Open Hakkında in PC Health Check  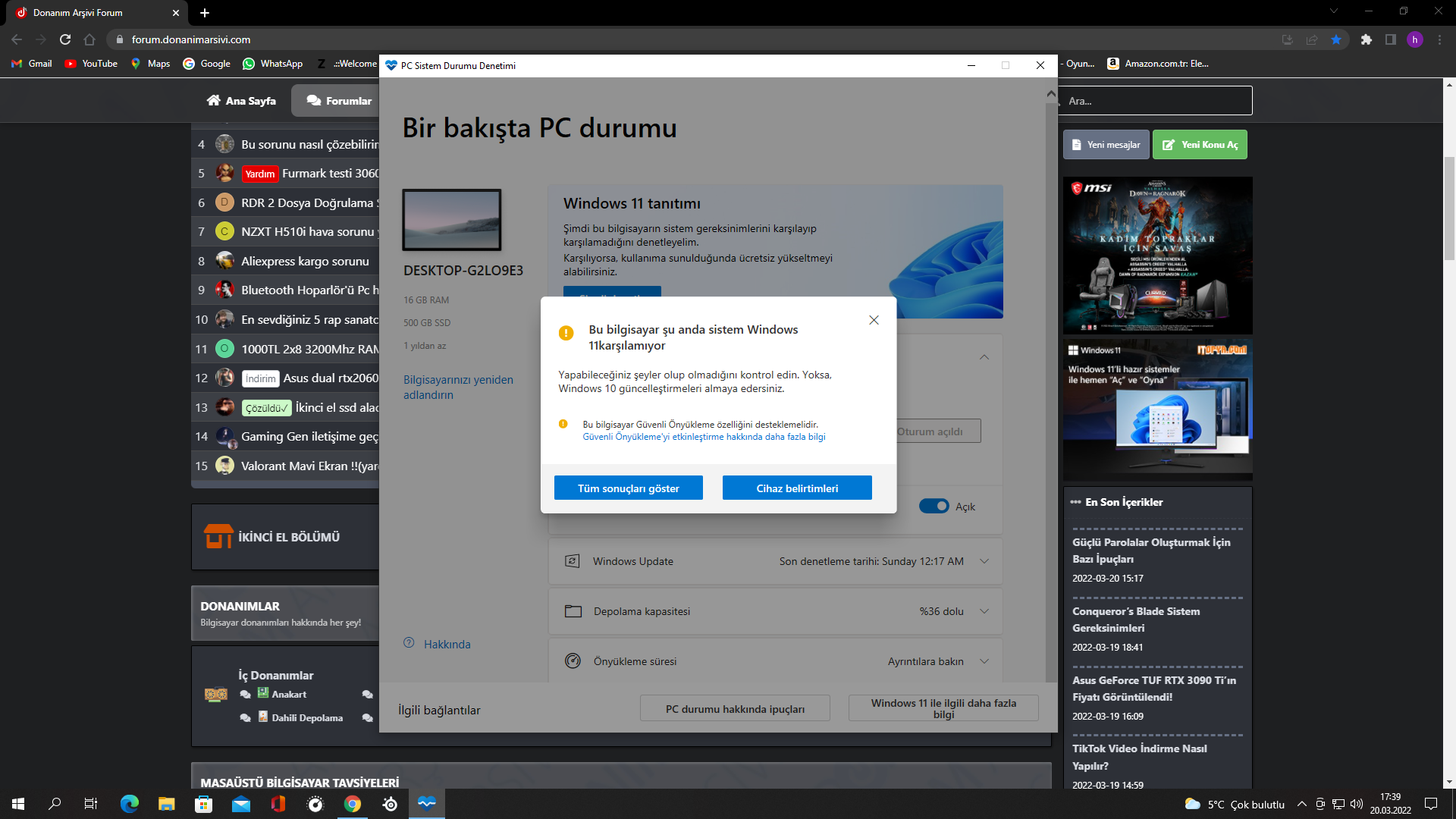click(x=447, y=644)
